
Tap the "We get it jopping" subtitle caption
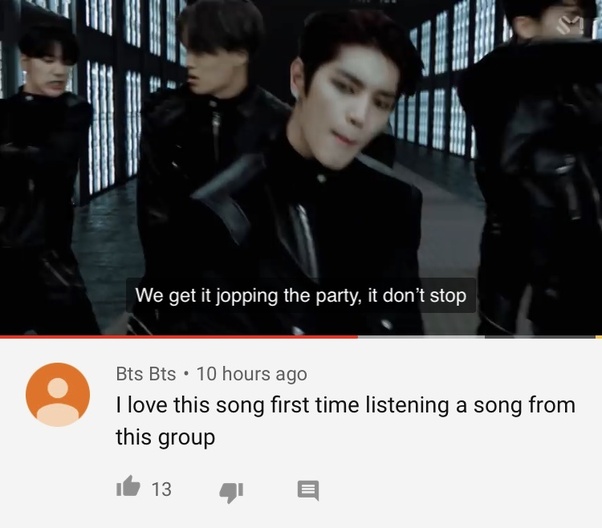[x=301, y=295]
